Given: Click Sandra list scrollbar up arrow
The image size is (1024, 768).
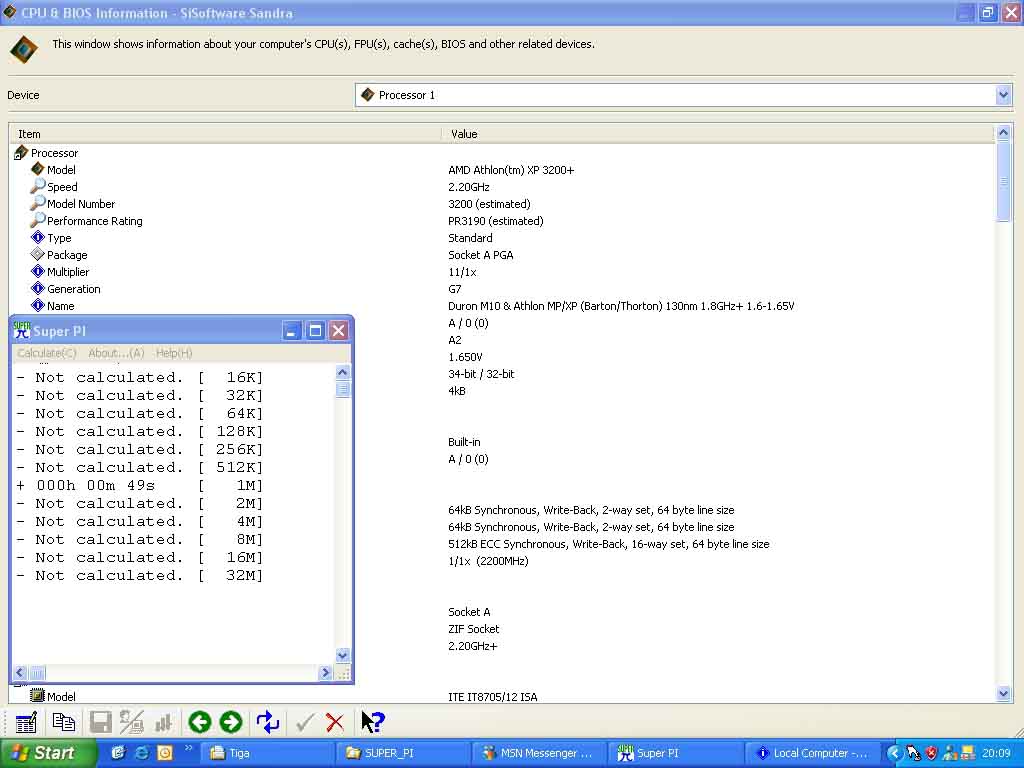Looking at the screenshot, I should (x=1003, y=133).
